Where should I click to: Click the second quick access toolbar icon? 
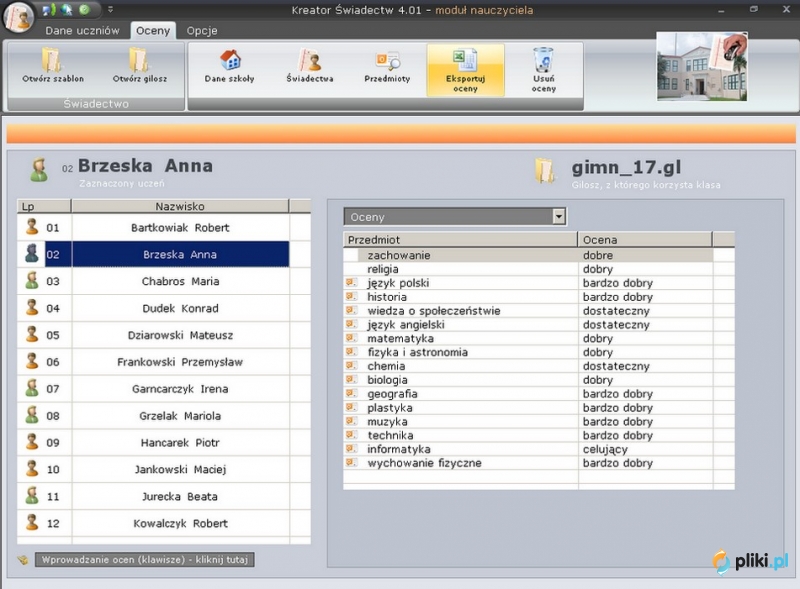pyautogui.click(x=66, y=10)
